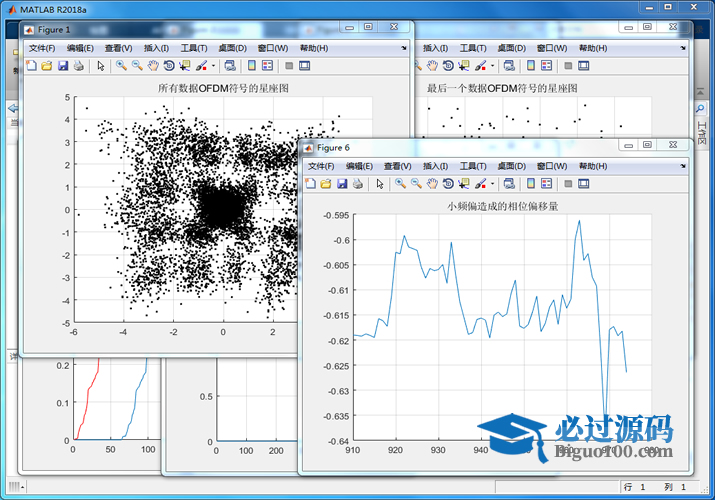Enable Data Cursor tool in Figure 6
This screenshot has width=715, height=500.
(x=464, y=184)
